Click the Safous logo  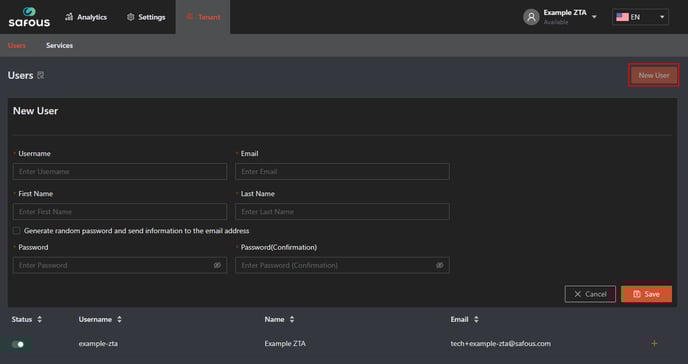pyautogui.click(x=29, y=17)
